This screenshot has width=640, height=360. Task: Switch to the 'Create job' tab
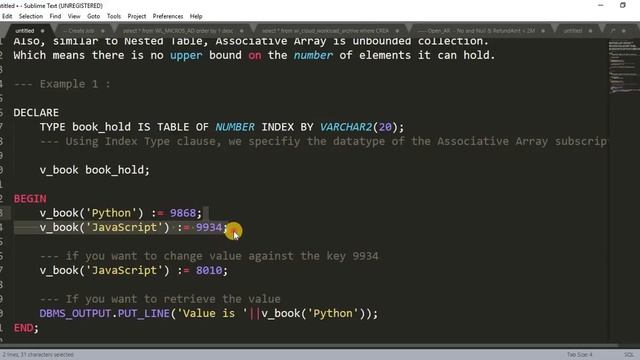tap(80, 31)
